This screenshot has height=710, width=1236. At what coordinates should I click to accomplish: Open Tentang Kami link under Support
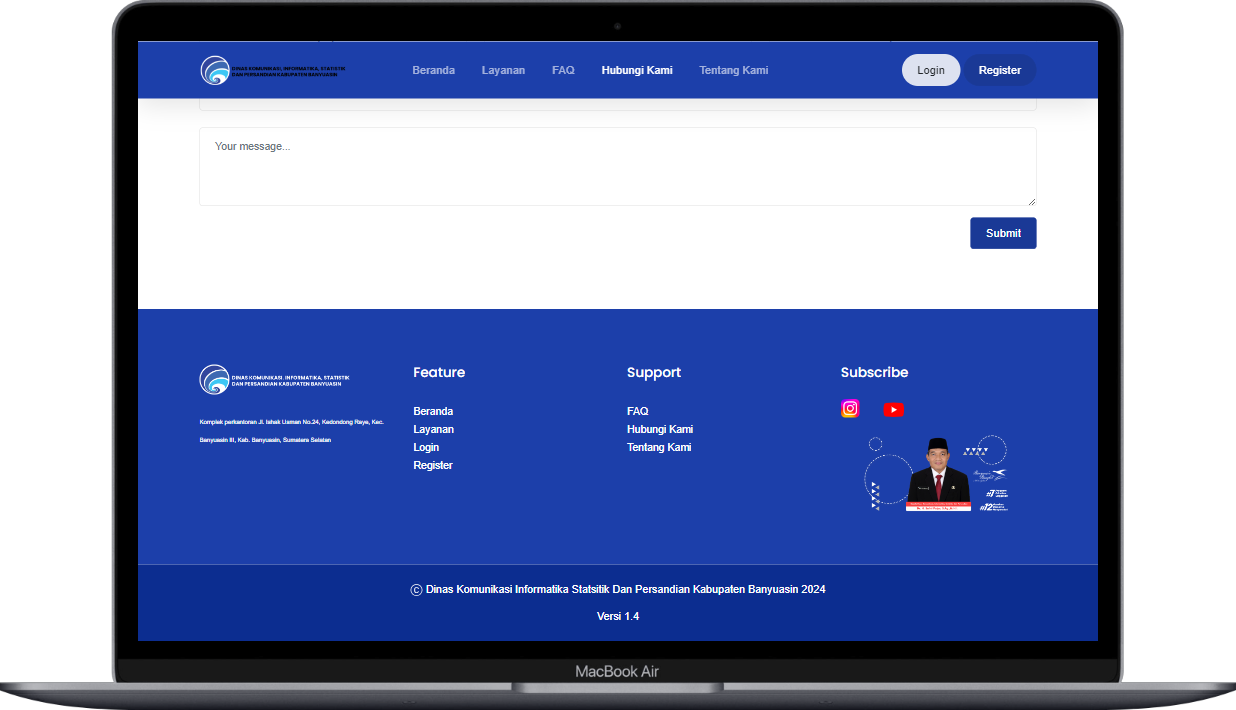pyautogui.click(x=659, y=447)
